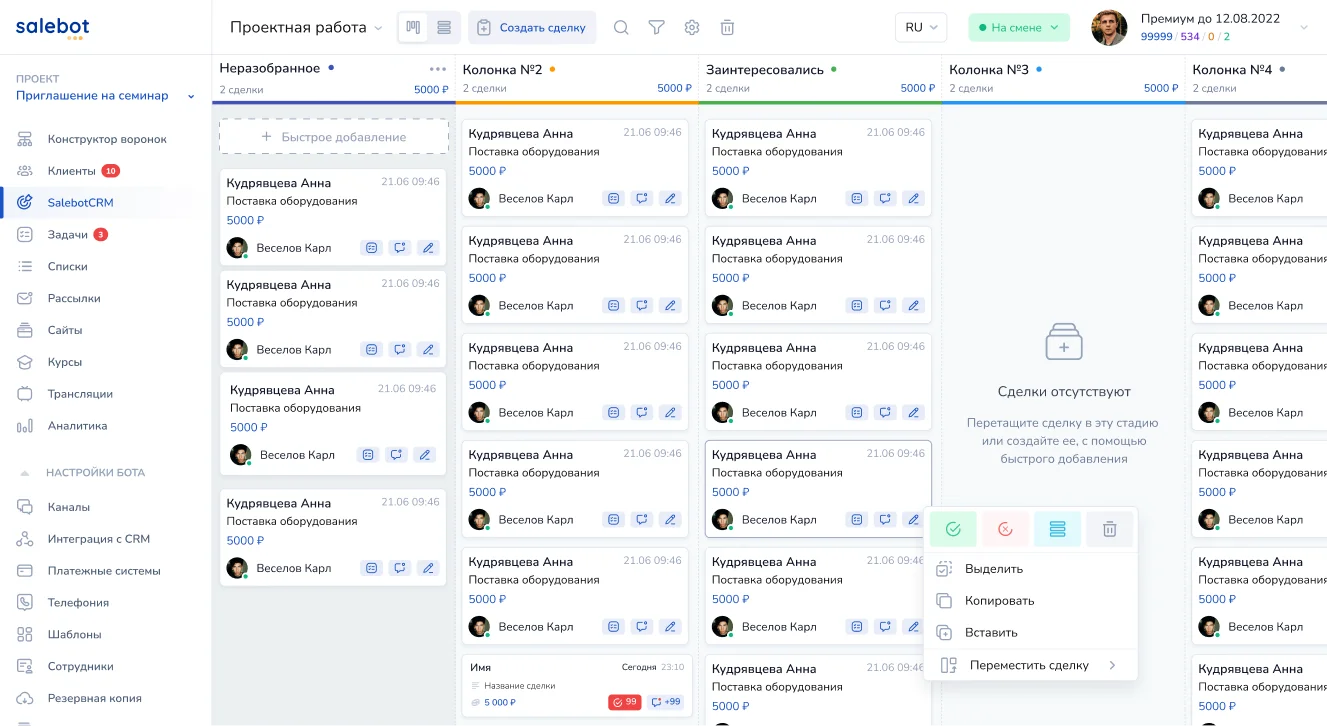Click the trash icon in top toolbar

pyautogui.click(x=727, y=28)
